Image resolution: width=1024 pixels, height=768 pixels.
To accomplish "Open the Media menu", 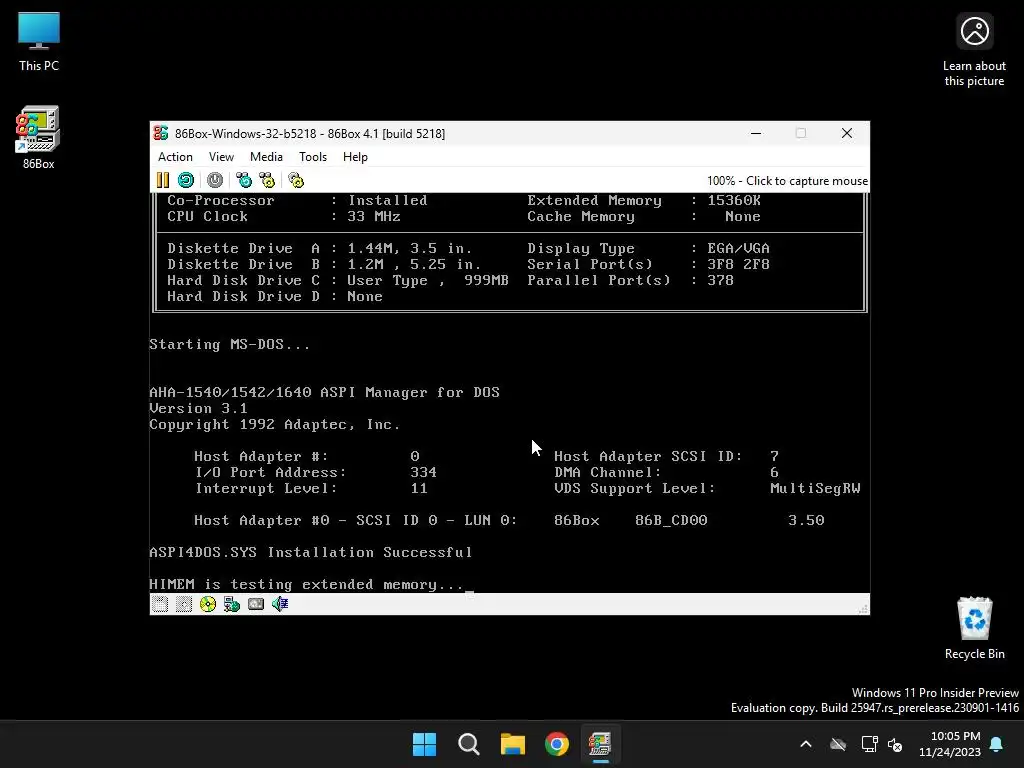I will 266,157.
